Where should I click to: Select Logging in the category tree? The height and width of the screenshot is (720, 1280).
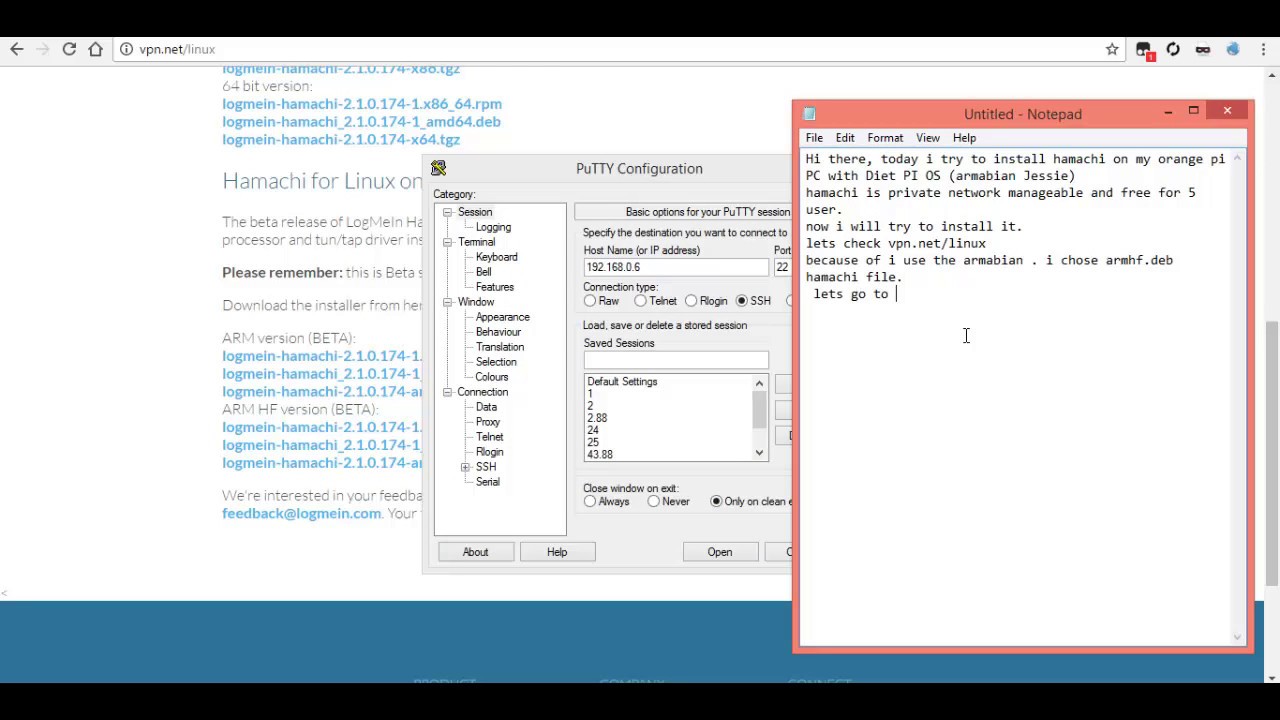click(x=493, y=227)
